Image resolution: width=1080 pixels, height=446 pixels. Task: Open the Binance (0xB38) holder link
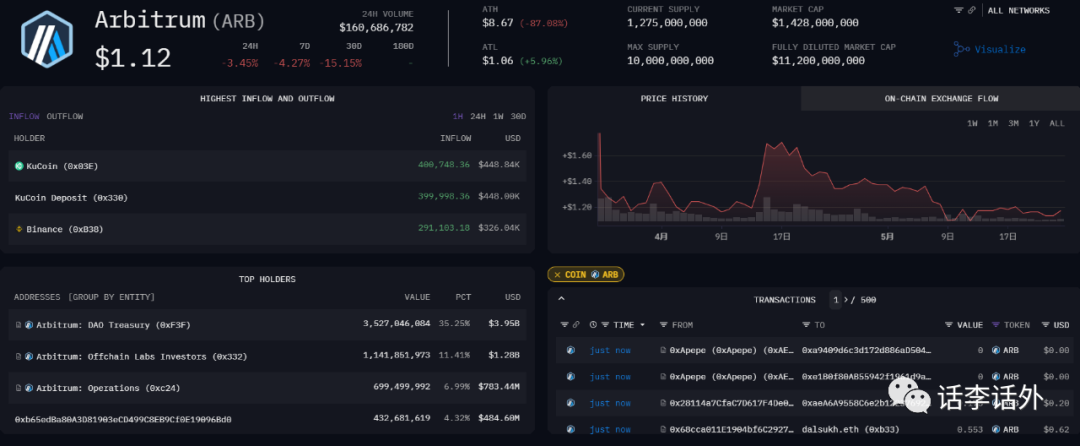click(x=65, y=229)
